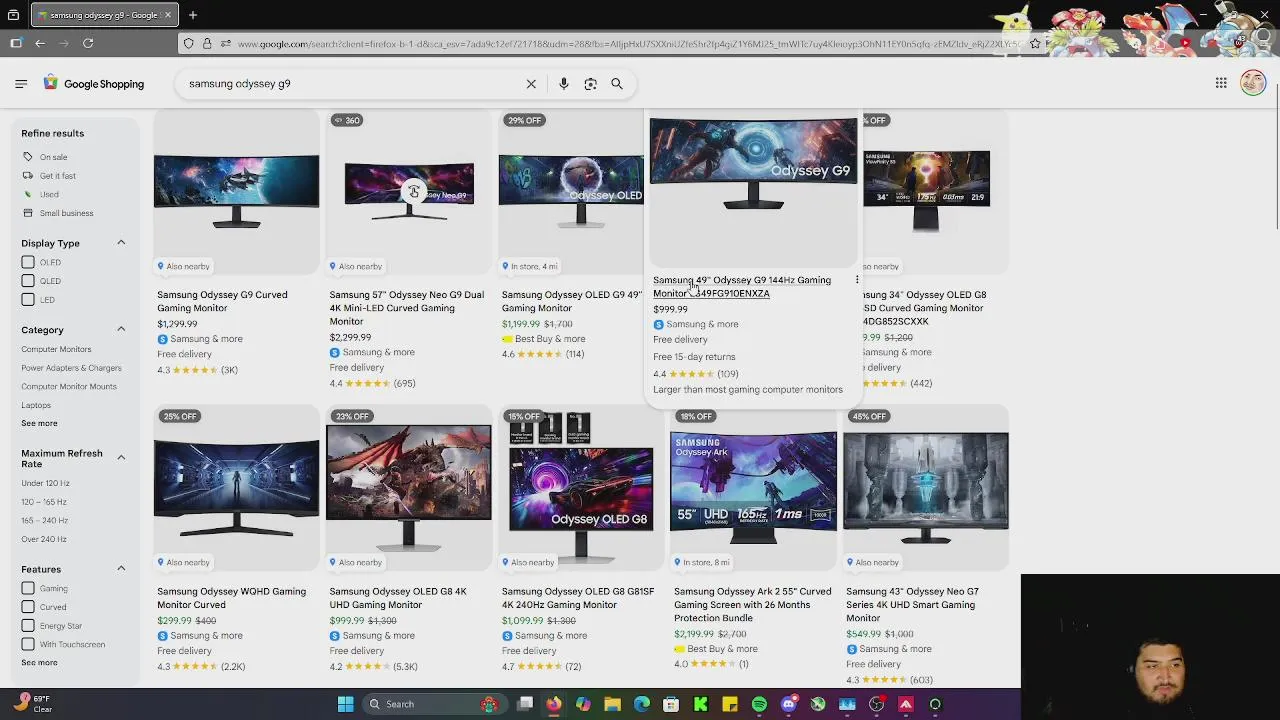Search by image with Lens icon
Image resolution: width=1280 pixels, height=720 pixels.
pyautogui.click(x=590, y=84)
